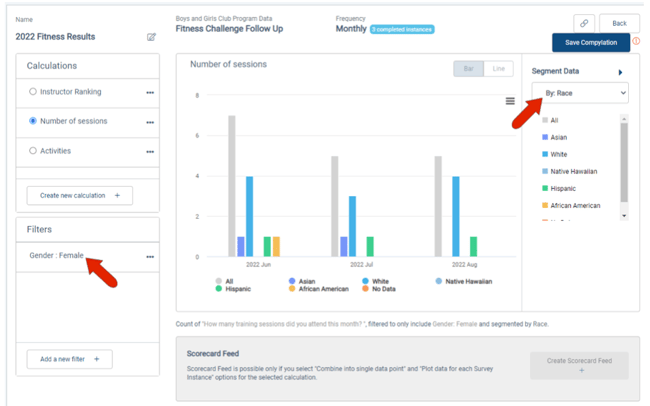Select the Number of sessions radio button
The height and width of the screenshot is (406, 650).
point(33,121)
